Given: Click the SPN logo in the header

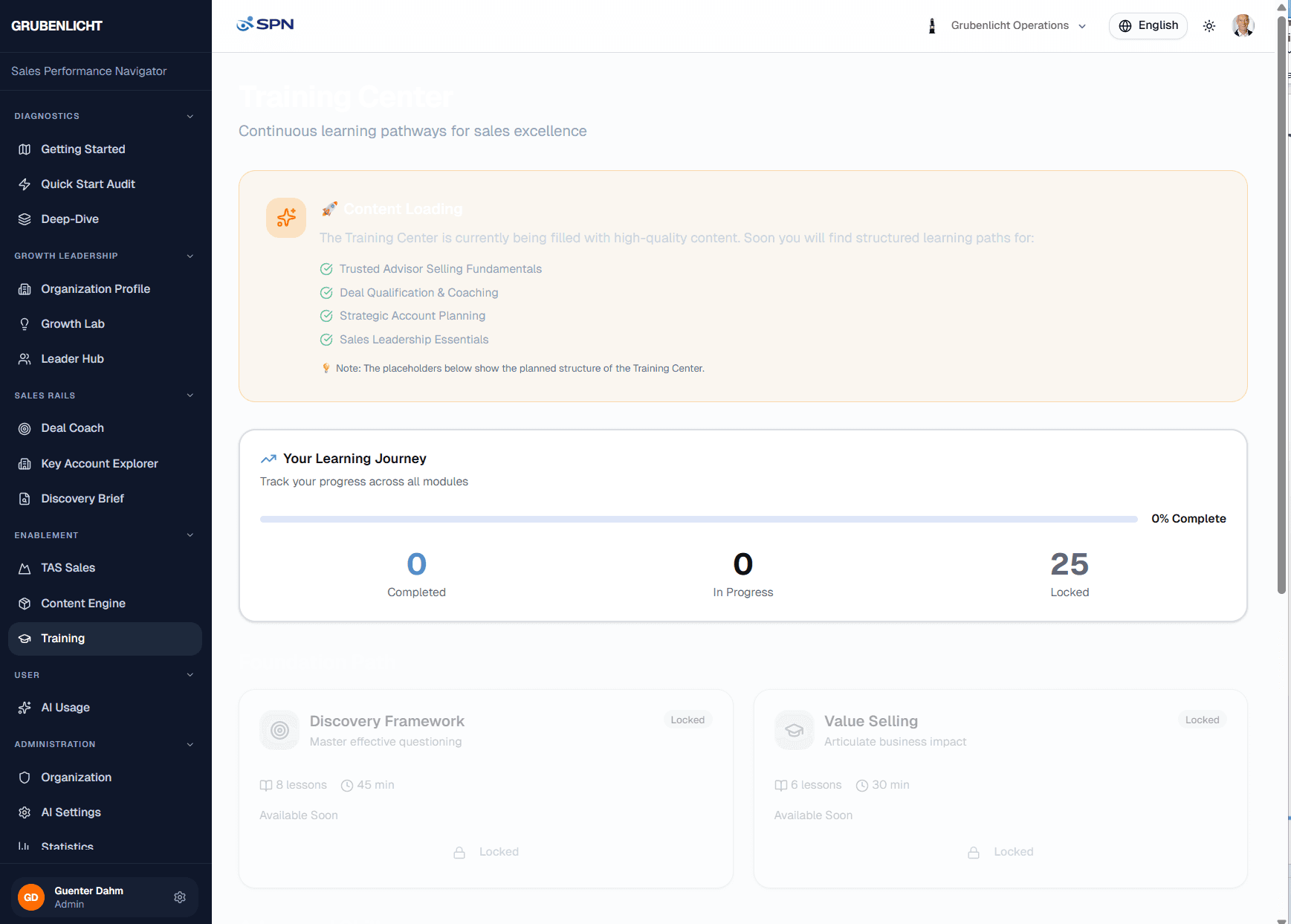Looking at the screenshot, I should click(265, 24).
